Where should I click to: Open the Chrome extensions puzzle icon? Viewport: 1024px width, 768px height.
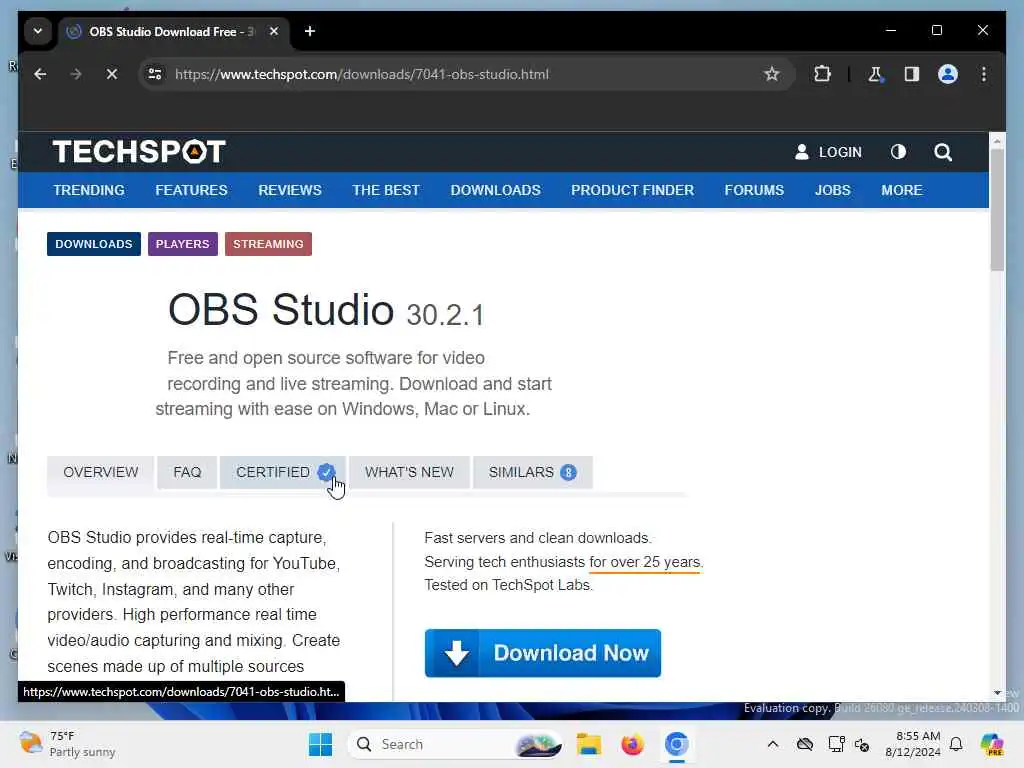point(822,74)
